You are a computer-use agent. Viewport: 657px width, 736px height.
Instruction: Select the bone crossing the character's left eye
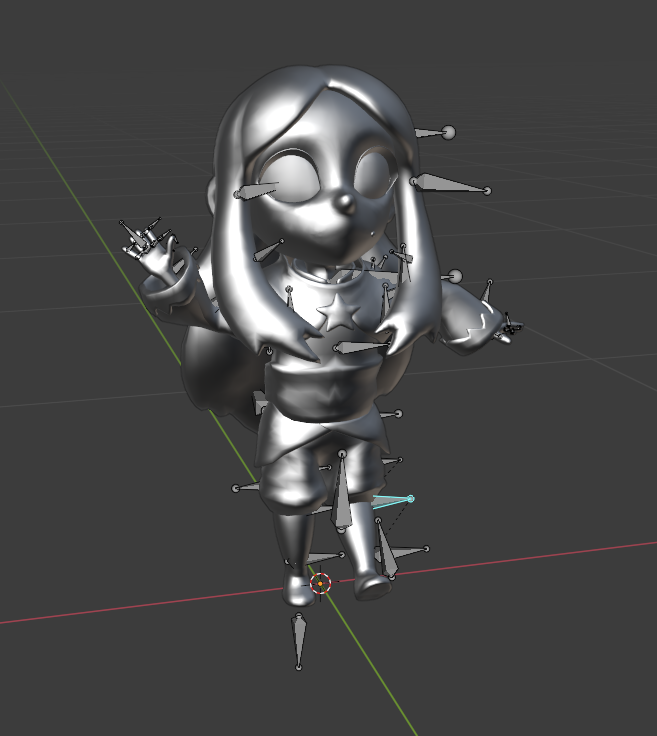click(256, 190)
